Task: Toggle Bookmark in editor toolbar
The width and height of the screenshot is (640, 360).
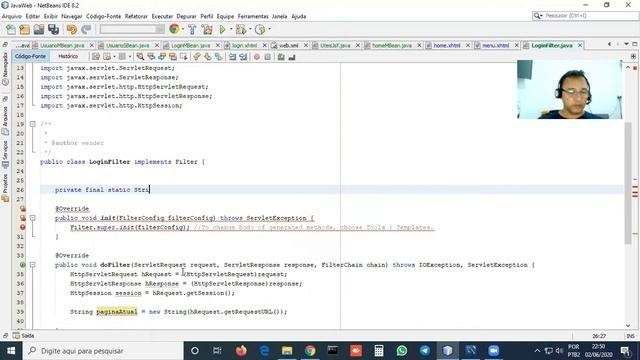Action: pos(219,57)
